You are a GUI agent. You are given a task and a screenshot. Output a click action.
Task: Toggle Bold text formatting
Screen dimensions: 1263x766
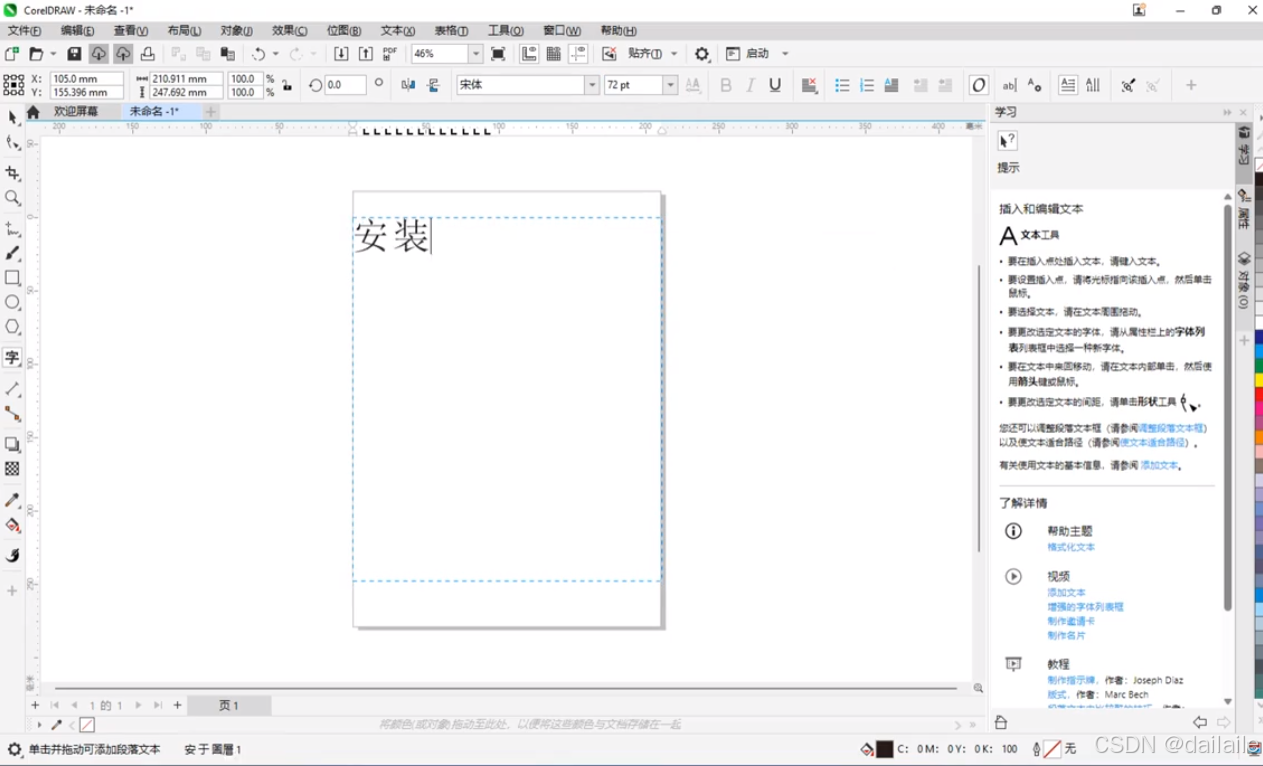pyautogui.click(x=726, y=85)
